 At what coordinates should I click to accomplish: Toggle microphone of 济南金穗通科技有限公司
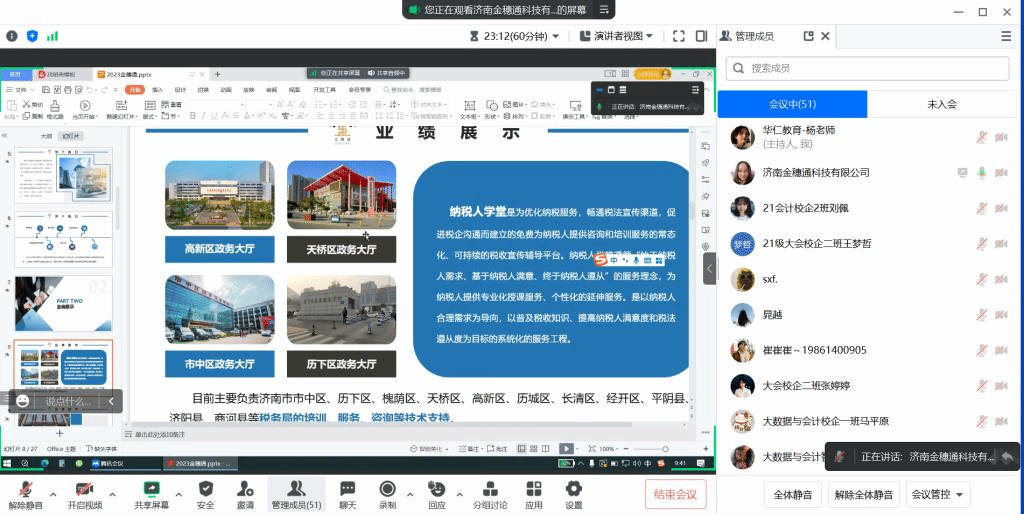981,172
